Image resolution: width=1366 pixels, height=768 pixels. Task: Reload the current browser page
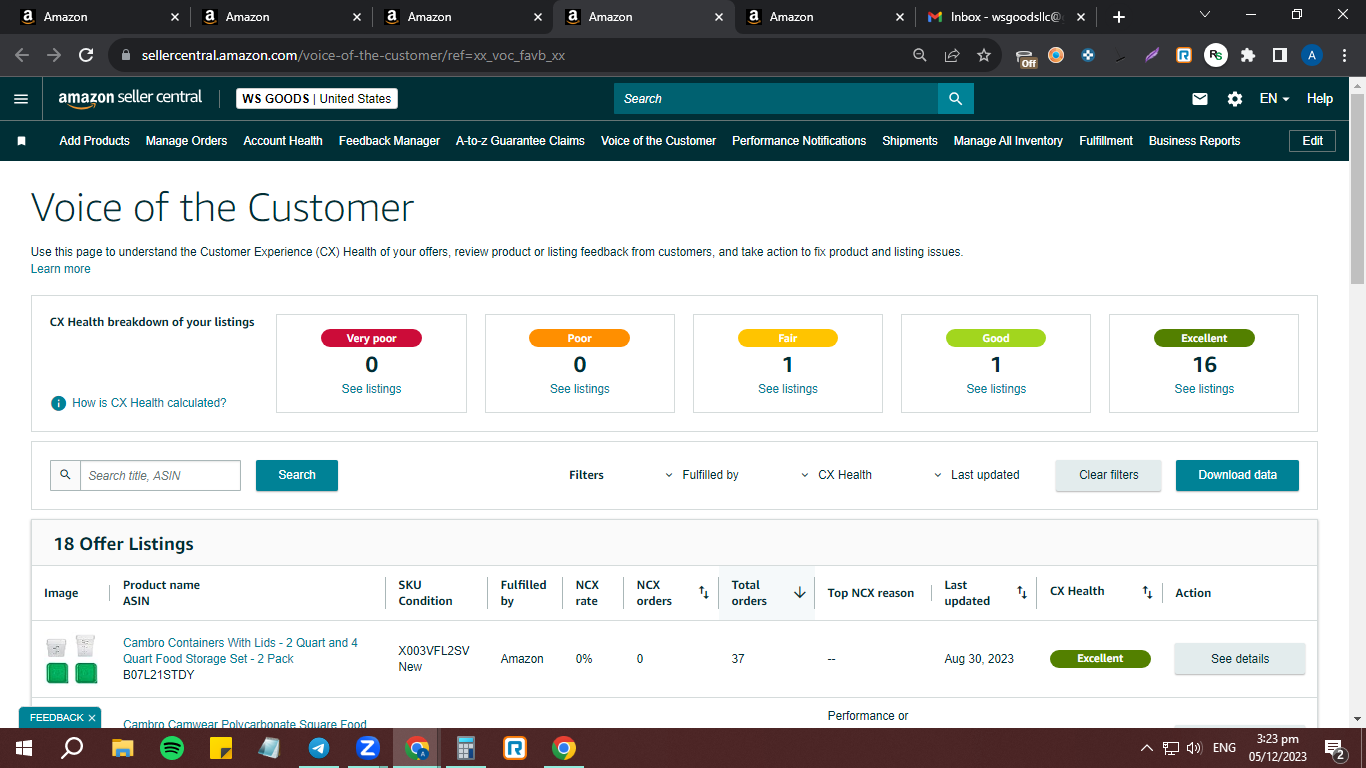pyautogui.click(x=86, y=55)
